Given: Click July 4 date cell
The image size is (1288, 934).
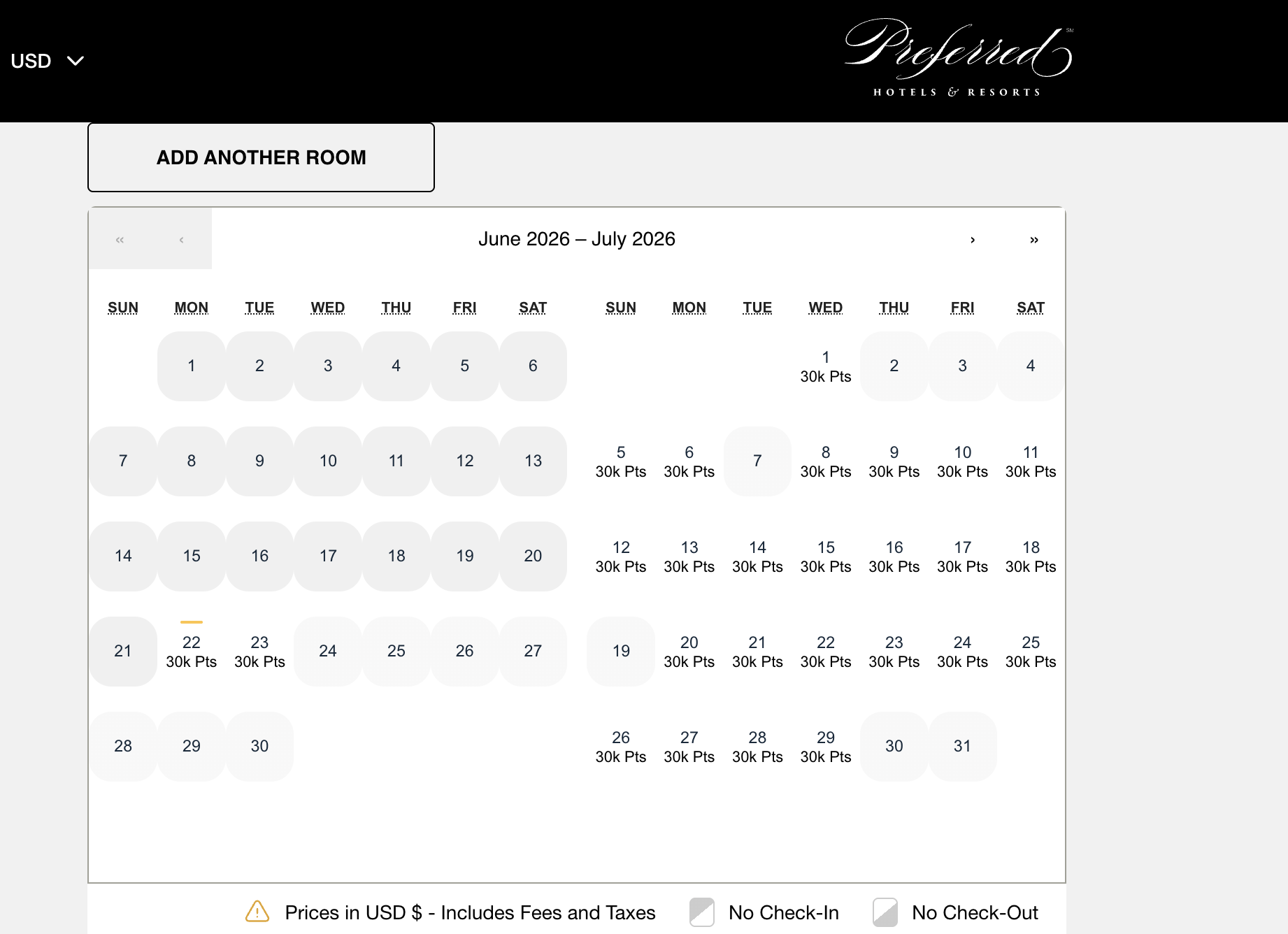Looking at the screenshot, I should pyautogui.click(x=1031, y=366).
